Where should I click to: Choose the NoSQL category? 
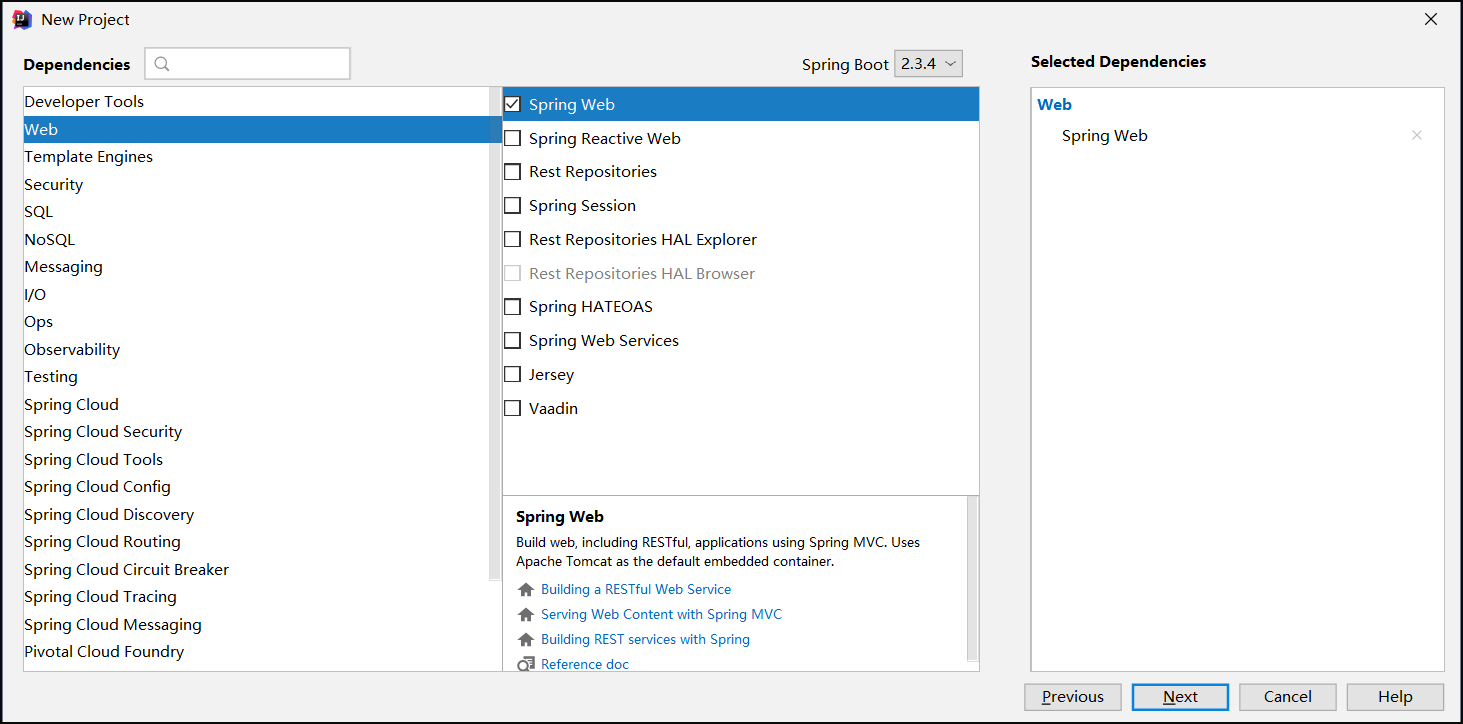[256, 240]
